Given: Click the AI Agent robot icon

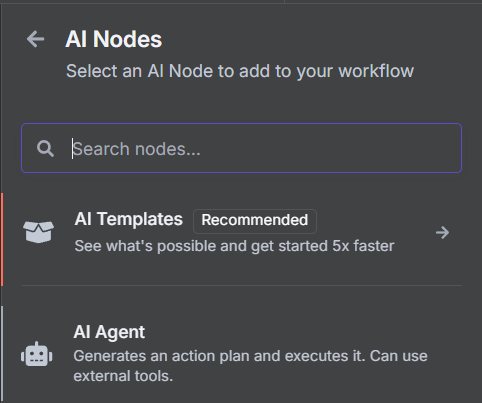Looking at the screenshot, I should (x=37, y=354).
